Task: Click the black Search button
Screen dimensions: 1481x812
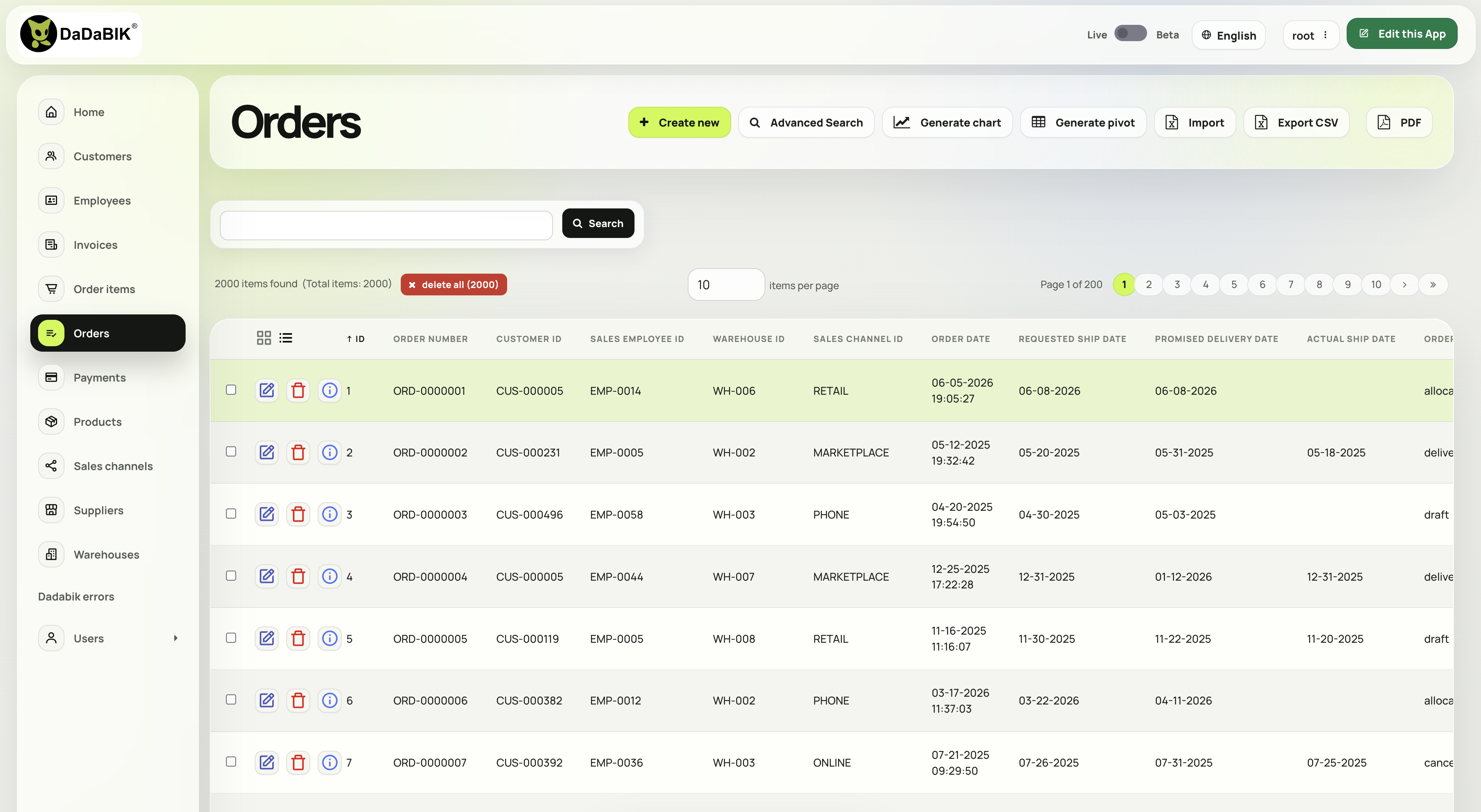Action: (598, 223)
